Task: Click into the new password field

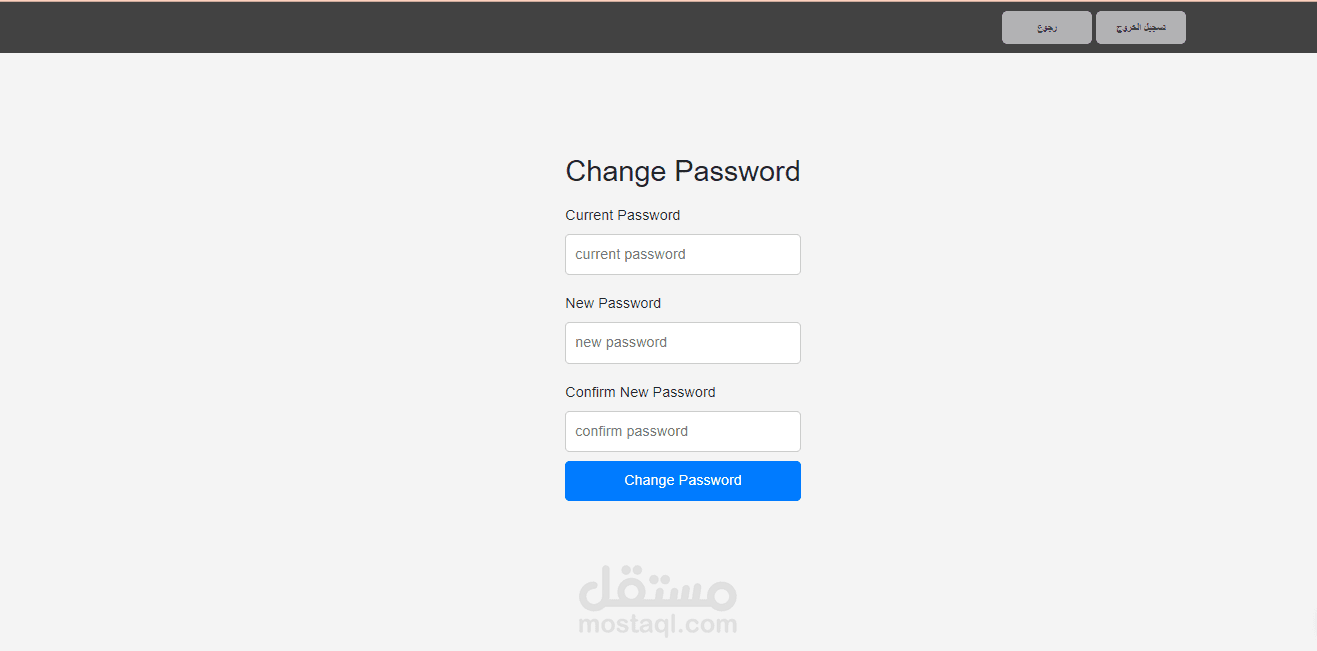Action: click(x=682, y=343)
